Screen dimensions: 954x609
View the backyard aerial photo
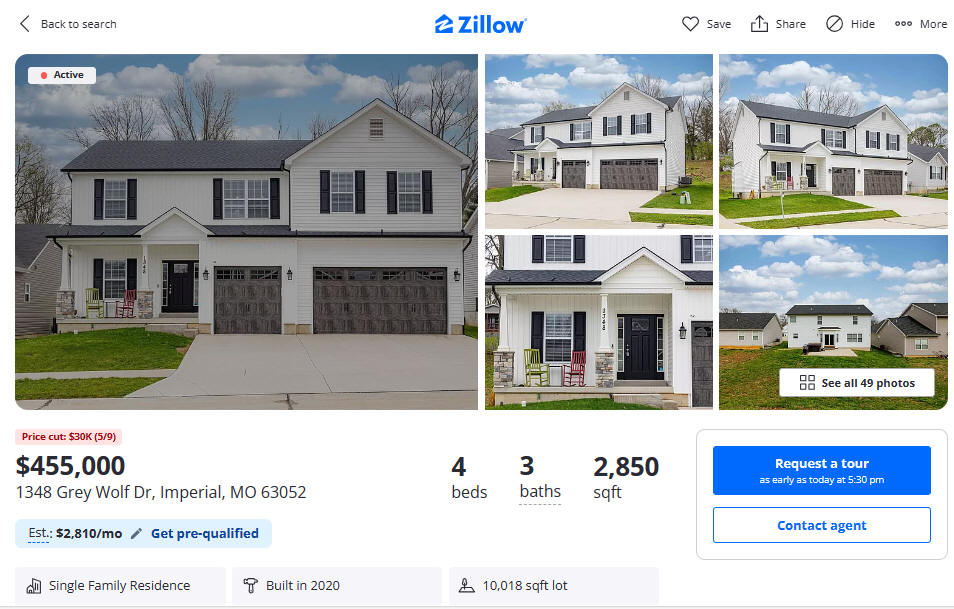tap(833, 322)
